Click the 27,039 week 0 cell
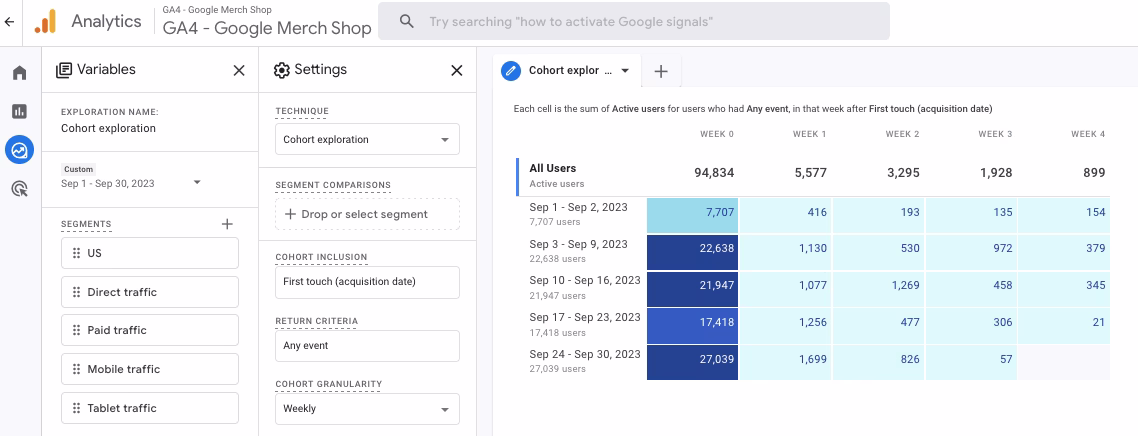Viewport: 1138px width, 436px height. point(692,362)
